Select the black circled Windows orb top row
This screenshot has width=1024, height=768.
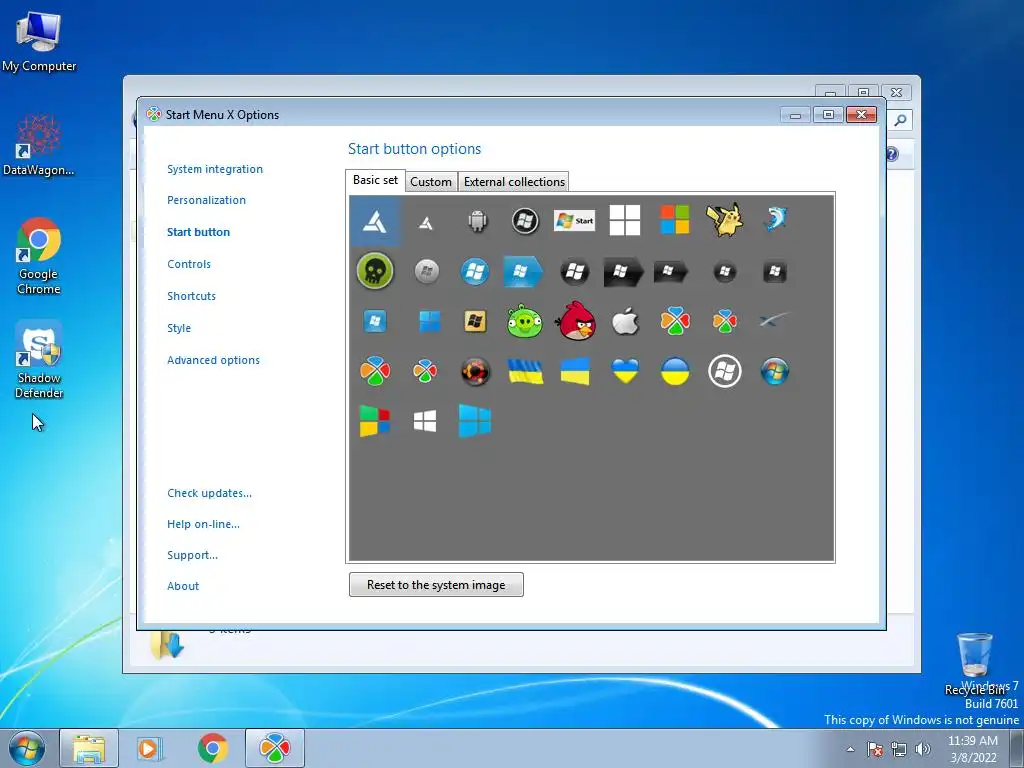525,221
